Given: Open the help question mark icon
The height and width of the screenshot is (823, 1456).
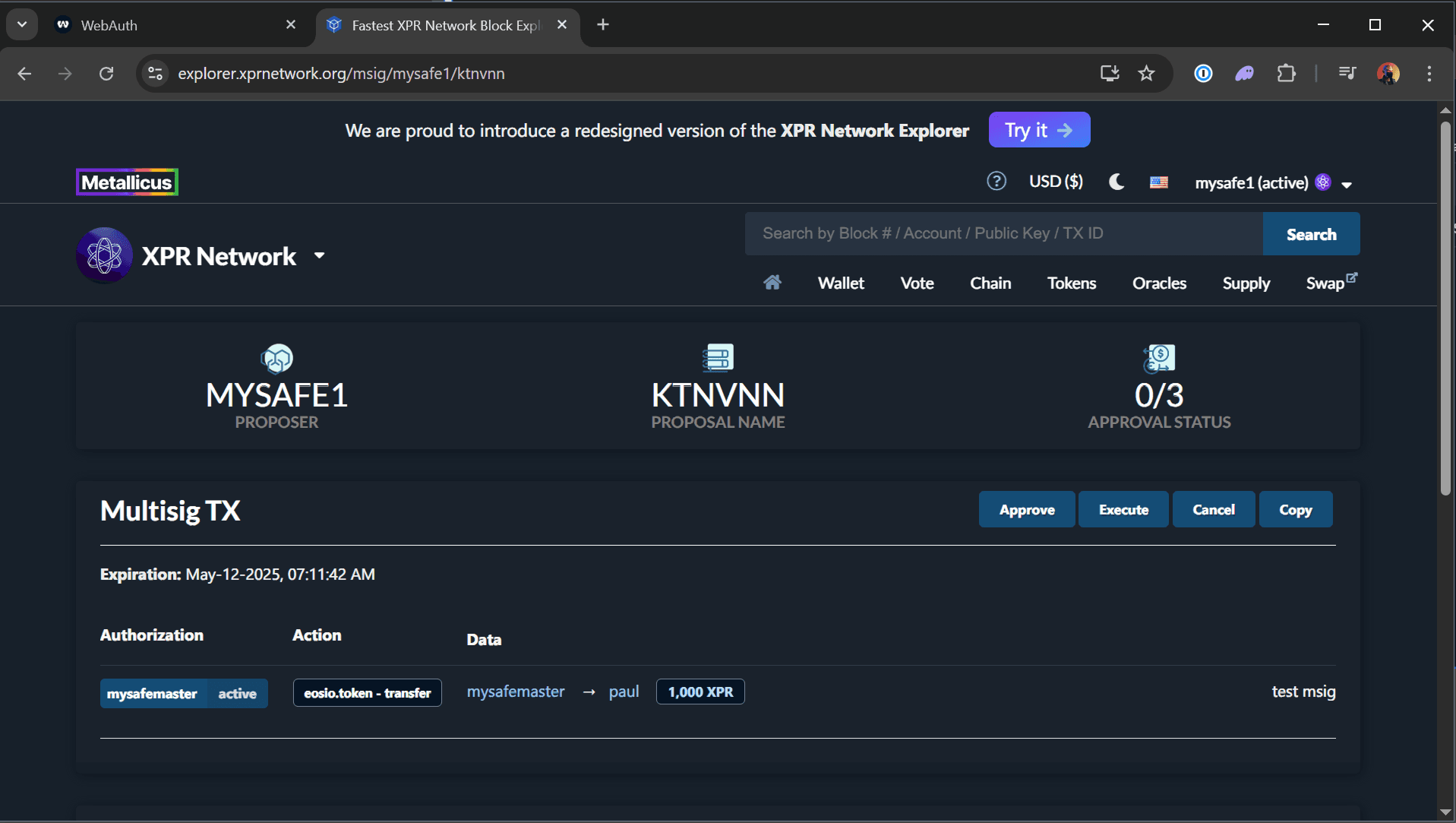Looking at the screenshot, I should (x=996, y=182).
